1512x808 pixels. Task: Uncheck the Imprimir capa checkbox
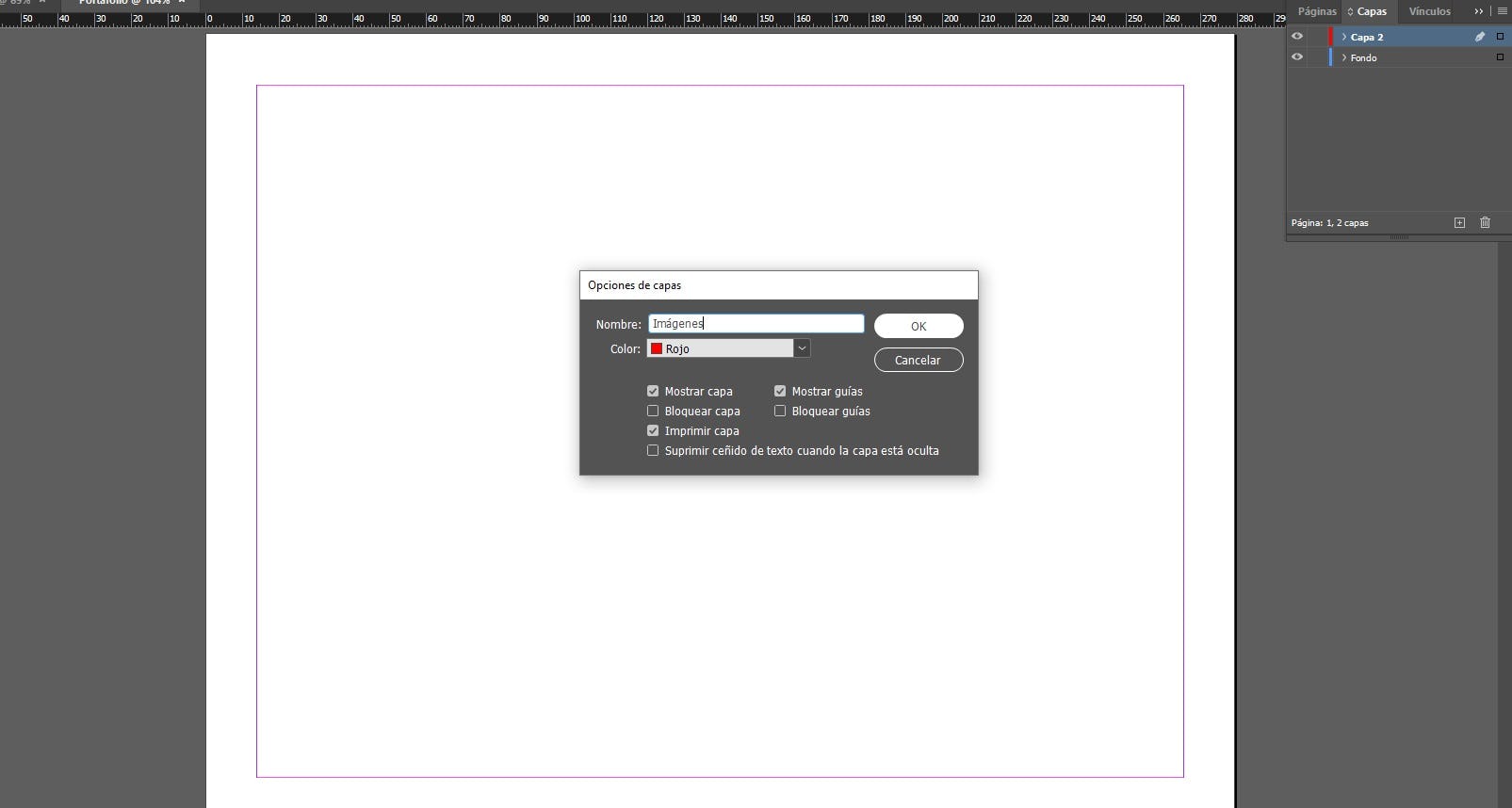(653, 430)
